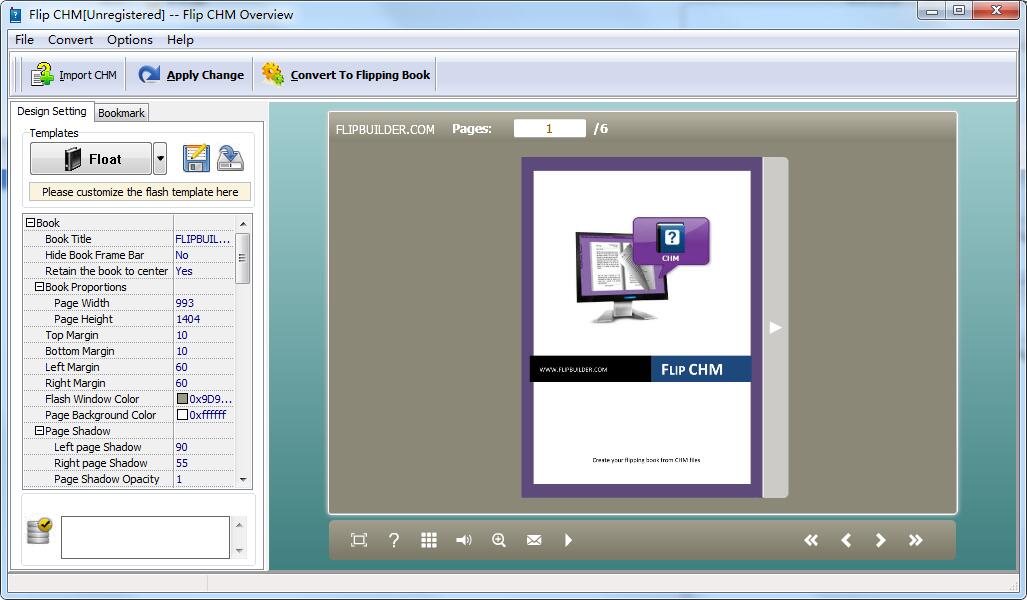Open the Convert menu
The image size is (1027, 600).
70,39
